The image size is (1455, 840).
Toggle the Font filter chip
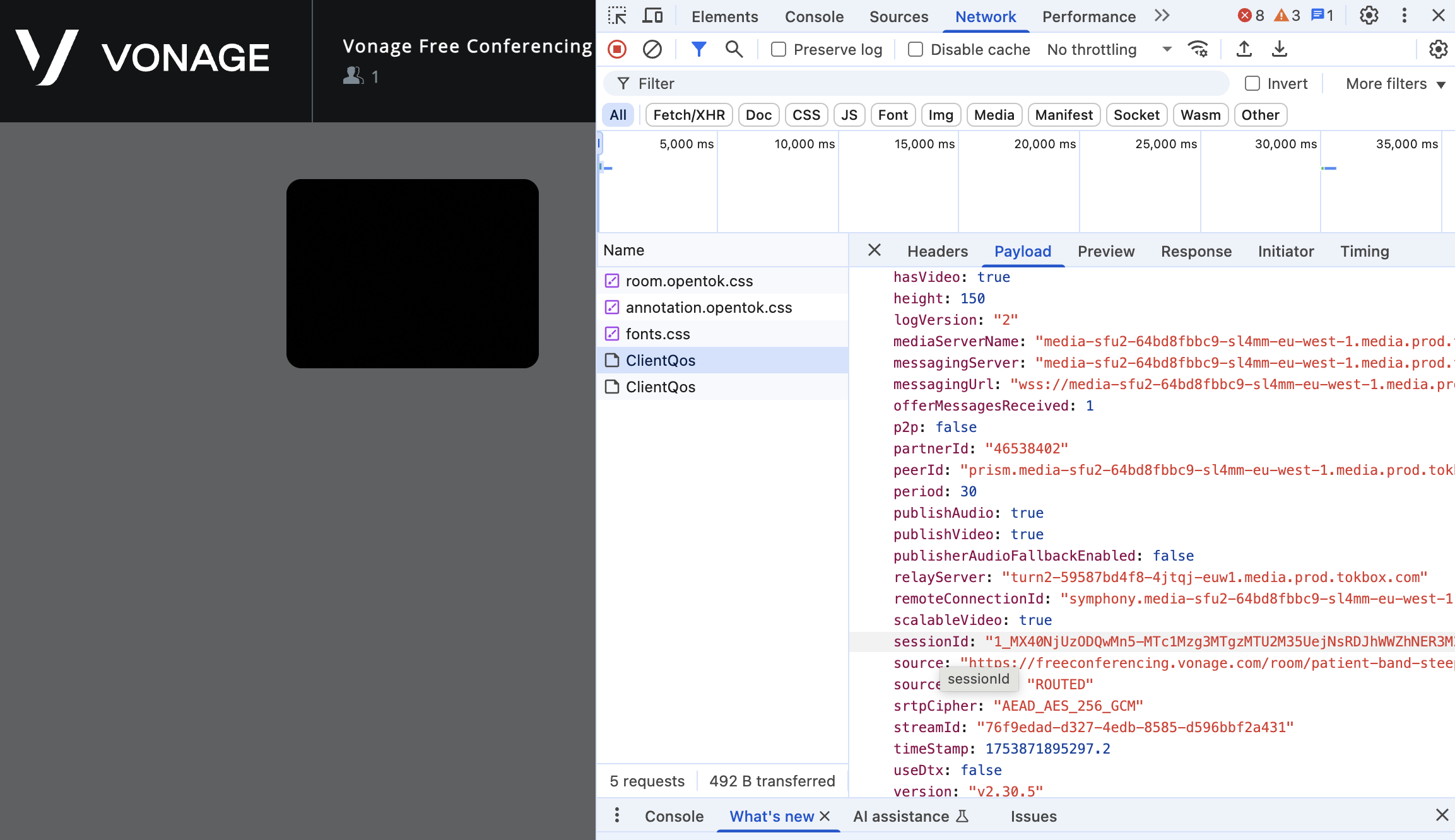[x=893, y=115]
